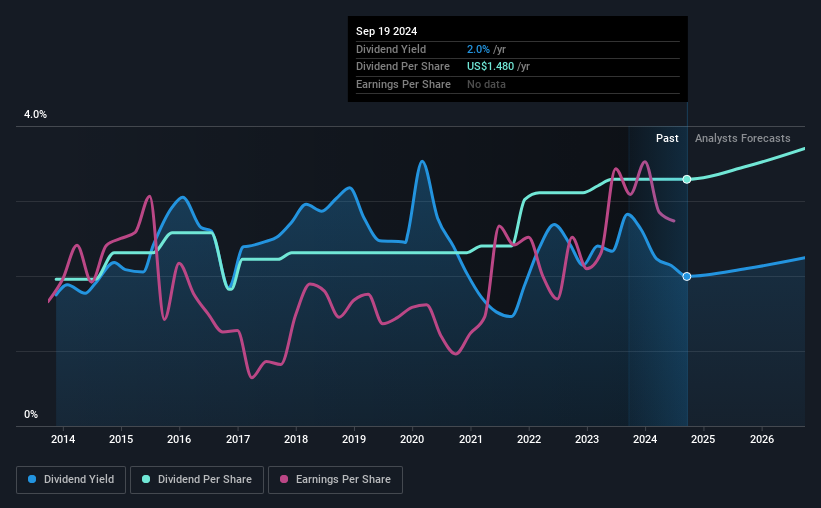Click the 2017 x-axis label
The width and height of the screenshot is (821, 508).
238,439
